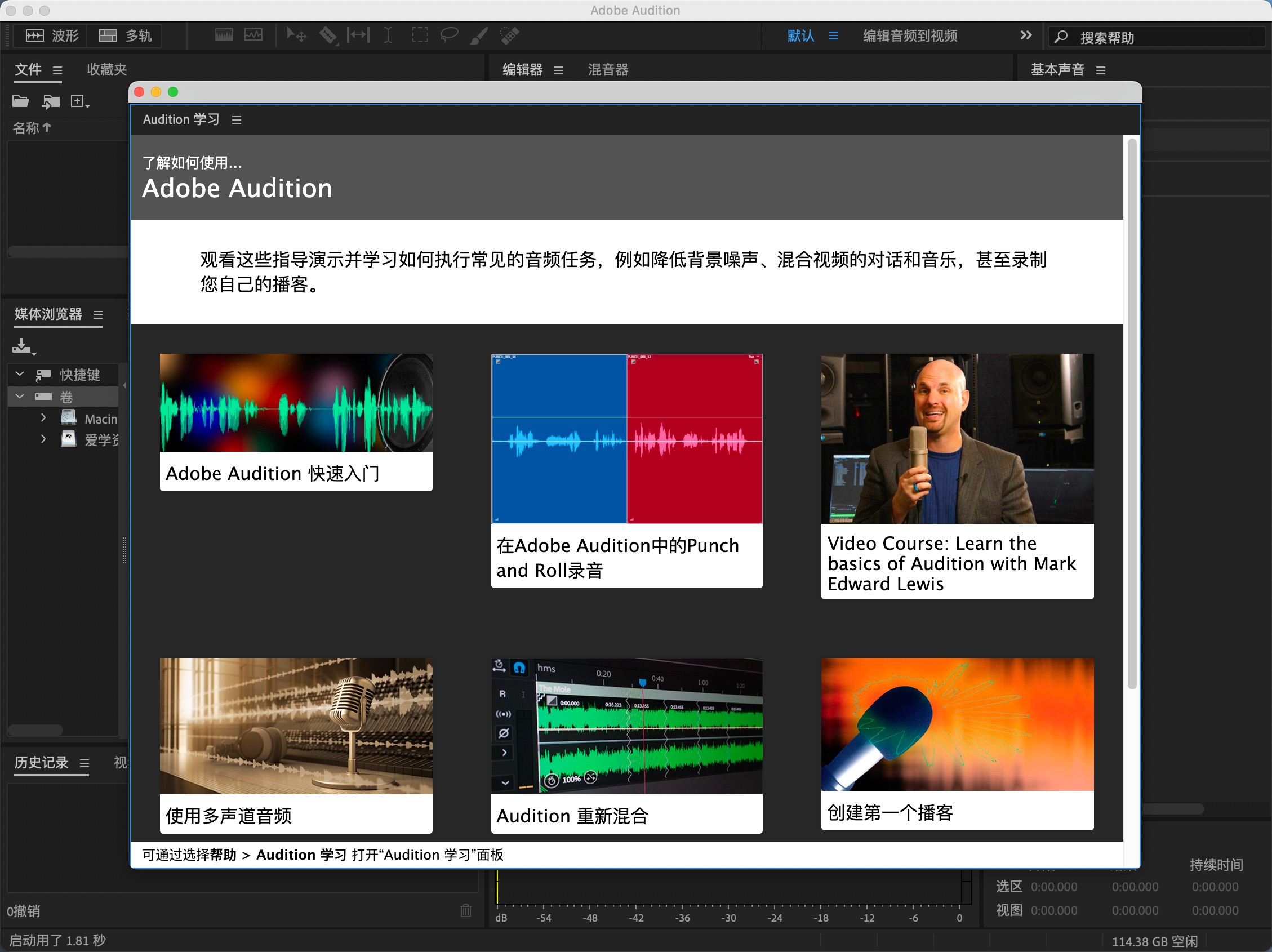This screenshot has height=952, width=1272.
Task: Collapse the 快捷键 tree node
Action: [x=20, y=374]
